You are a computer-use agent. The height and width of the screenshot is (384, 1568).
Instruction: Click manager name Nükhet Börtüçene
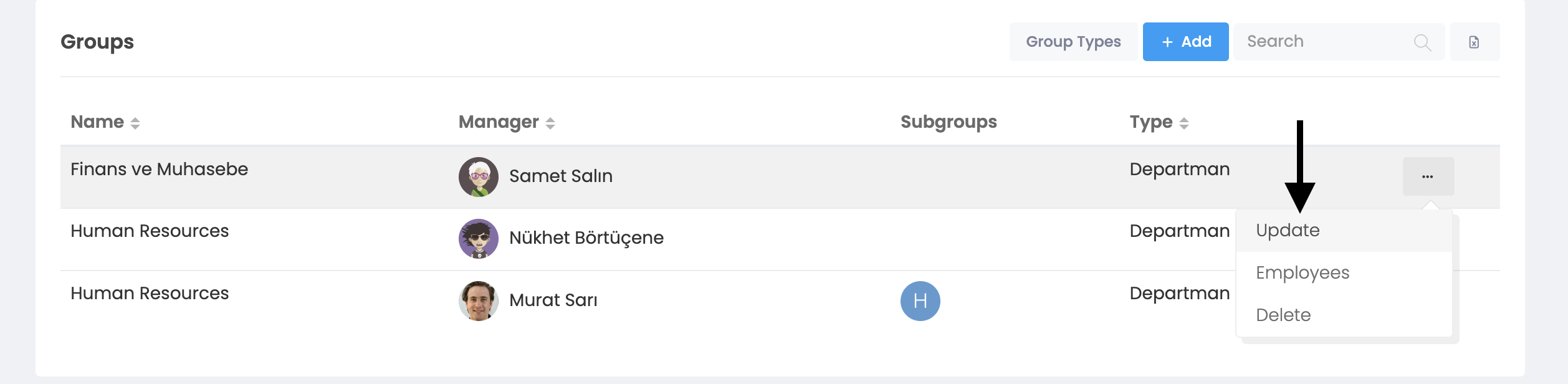[586, 238]
